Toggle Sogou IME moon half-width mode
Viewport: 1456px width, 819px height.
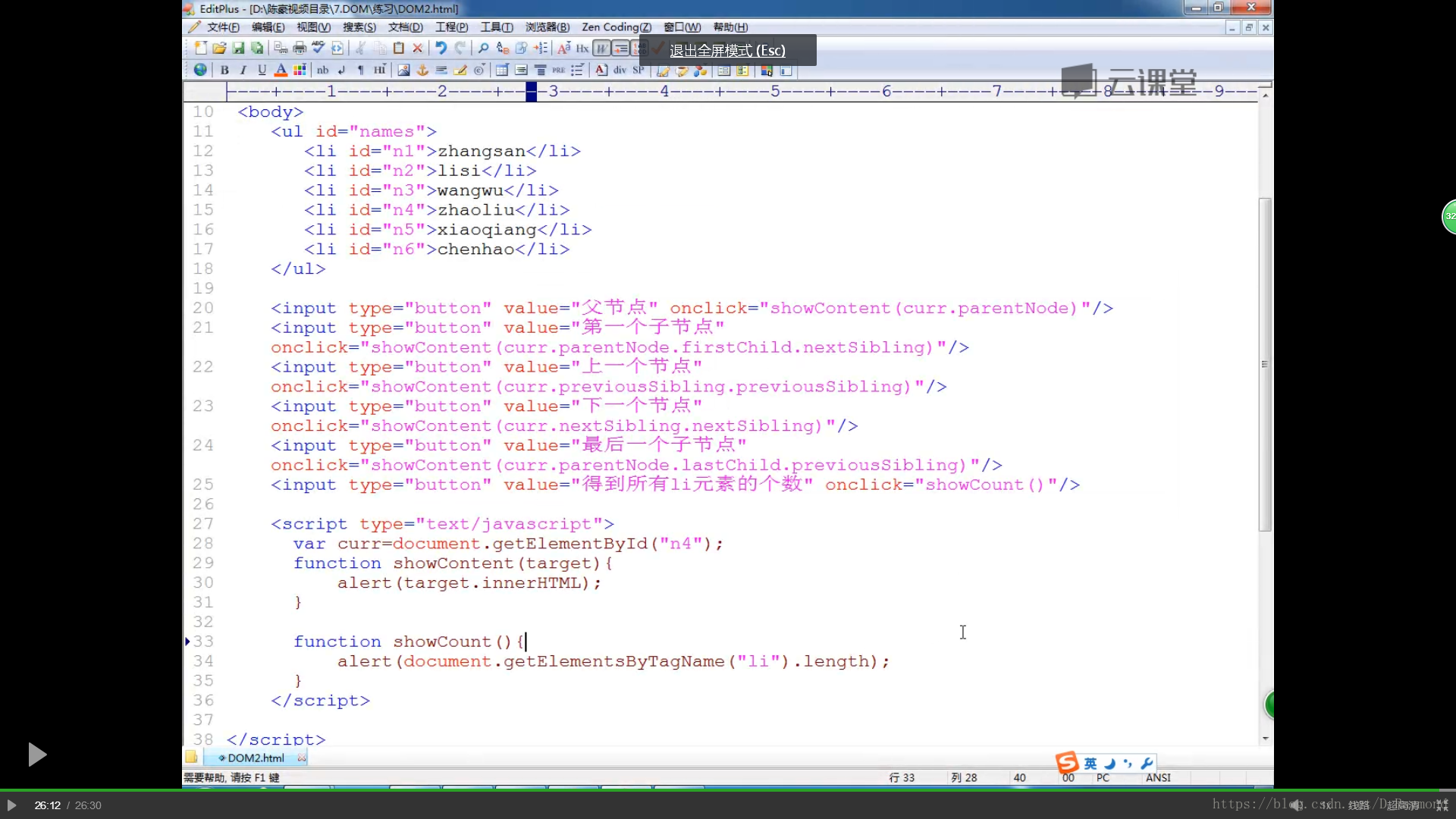point(1109,763)
